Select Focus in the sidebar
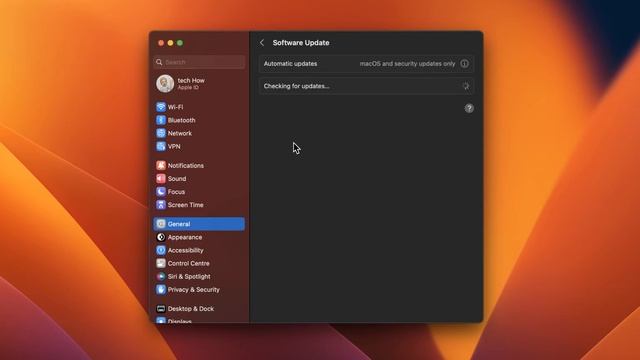 176,191
